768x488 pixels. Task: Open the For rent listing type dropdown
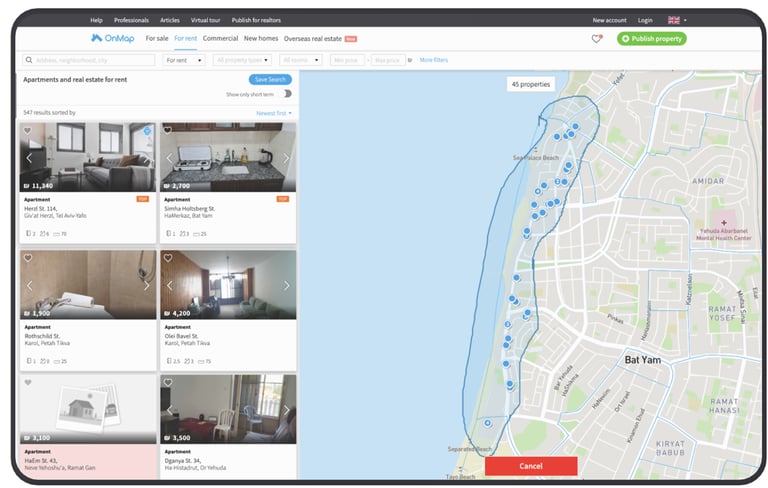184,60
